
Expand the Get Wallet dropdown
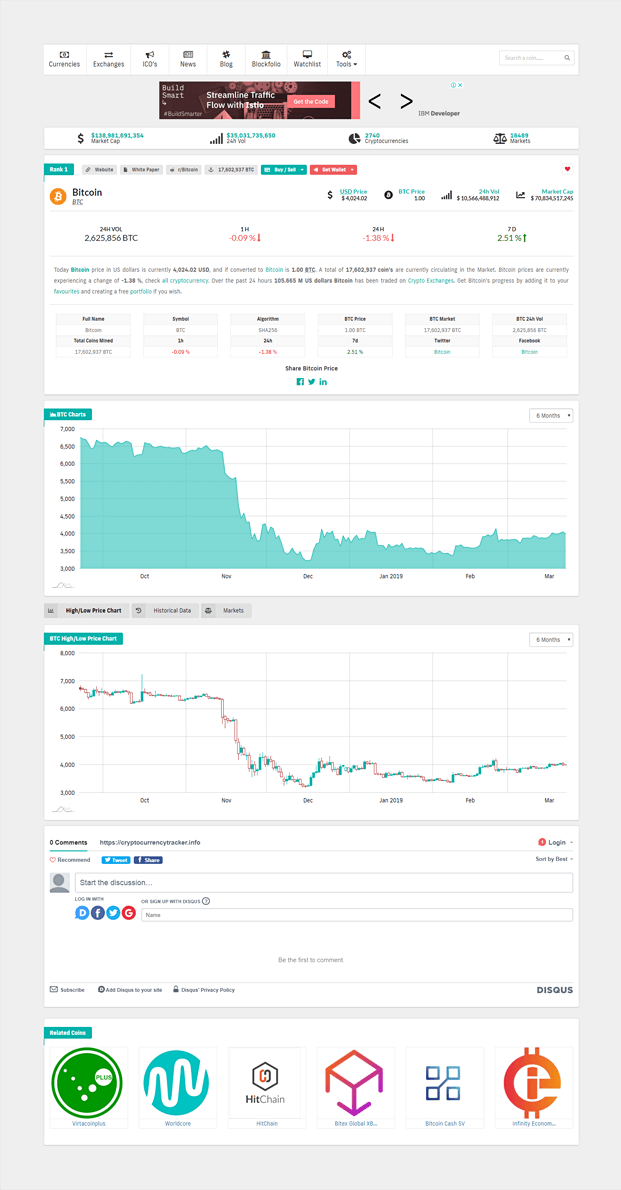[x=333, y=170]
